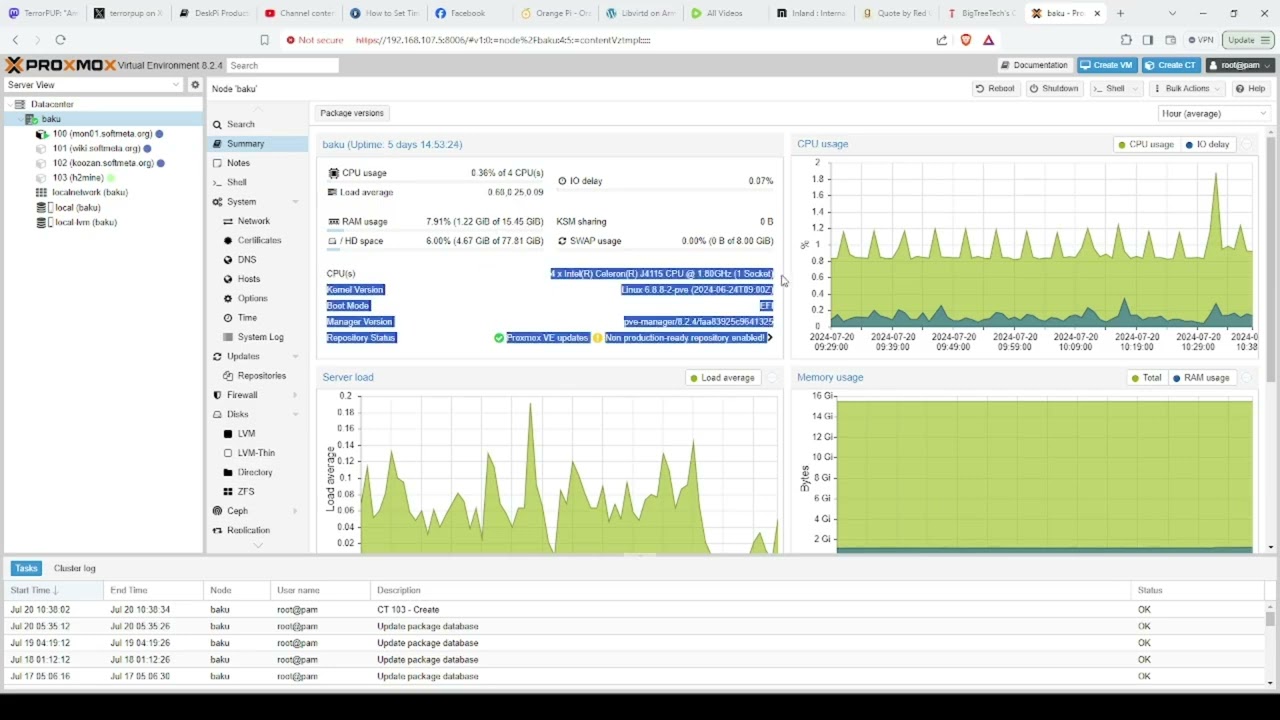Switch to the Channel content YouTube tab

(x=300, y=13)
